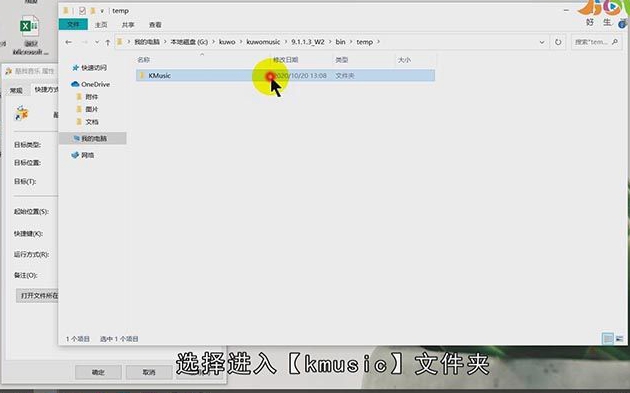This screenshot has width=630, height=393.
Task: Click 本地磁盘 (G:) breadcrumb segment
Action: tap(189, 42)
